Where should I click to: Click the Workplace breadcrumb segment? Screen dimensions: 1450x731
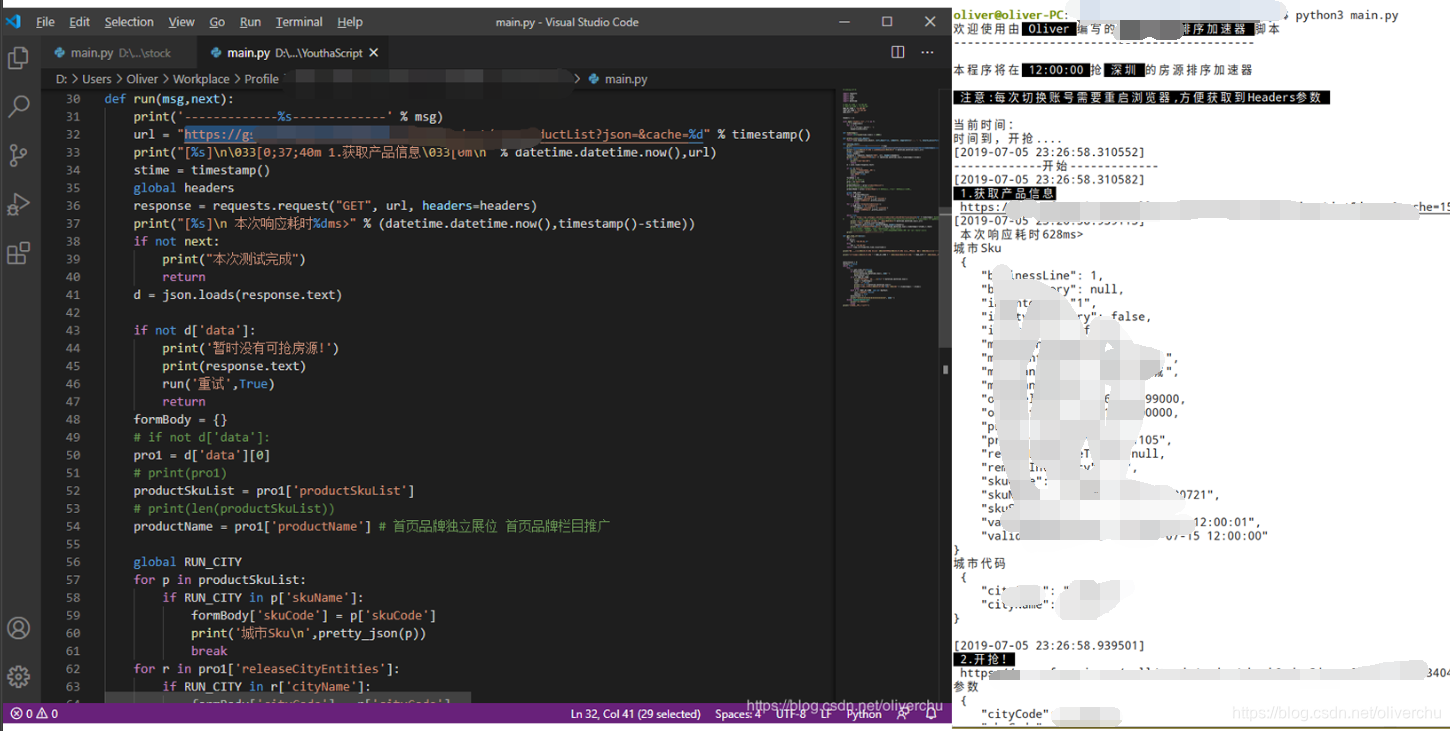click(201, 79)
